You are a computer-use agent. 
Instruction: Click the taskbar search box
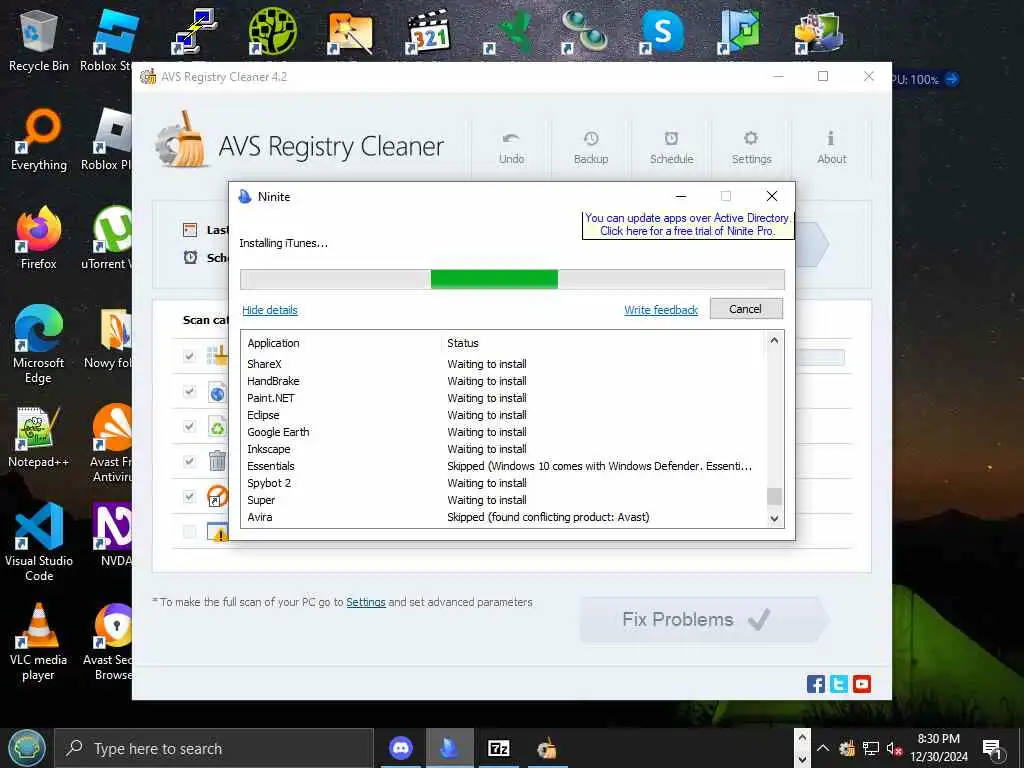pos(214,748)
